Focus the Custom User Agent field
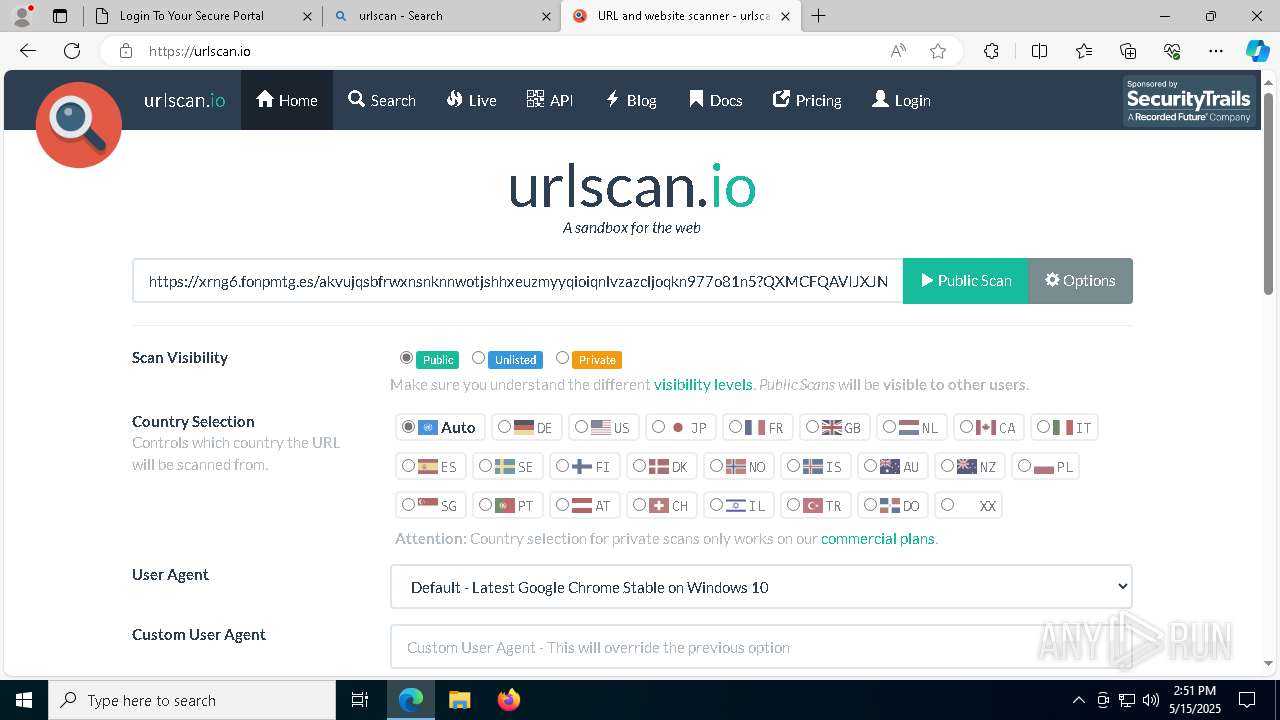 click(761, 647)
